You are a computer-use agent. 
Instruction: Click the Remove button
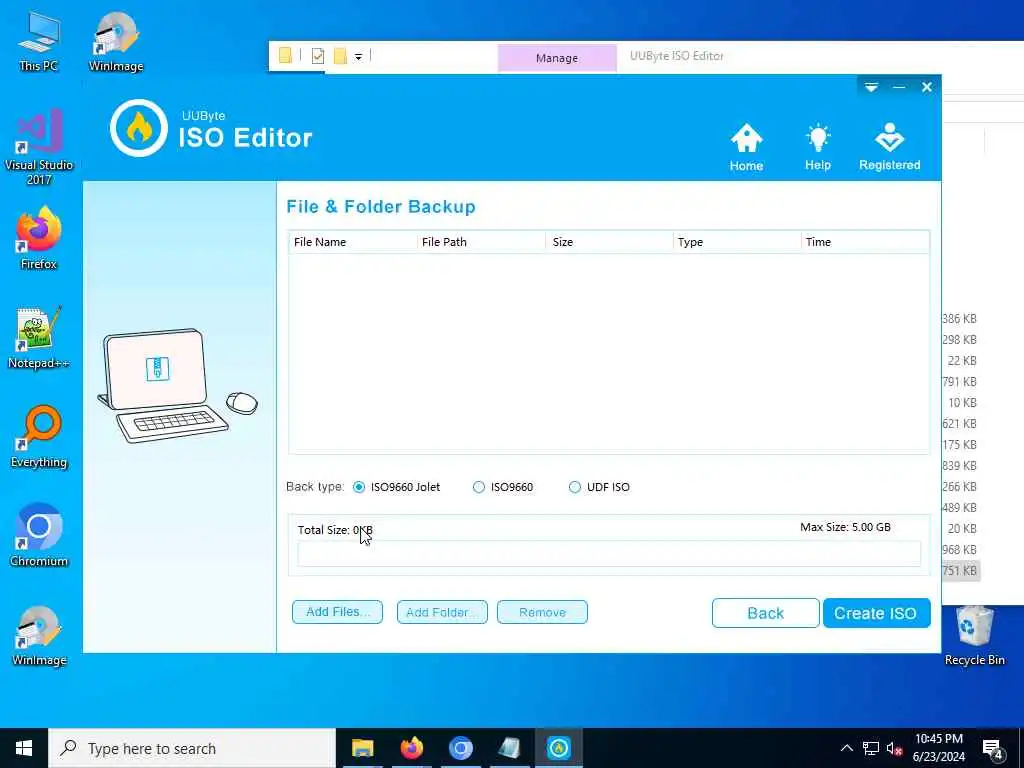point(542,612)
